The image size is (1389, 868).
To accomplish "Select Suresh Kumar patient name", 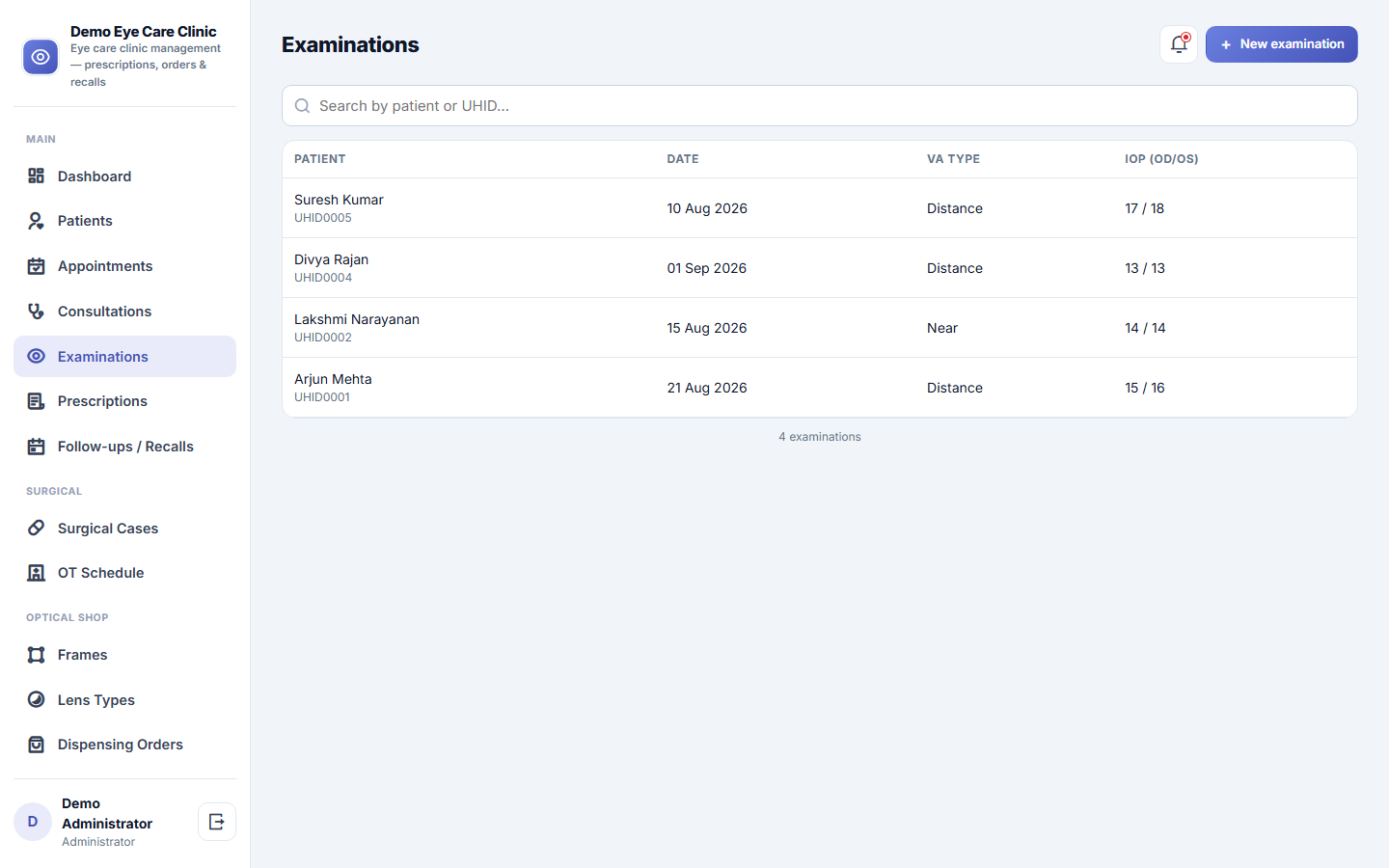I will 339,200.
